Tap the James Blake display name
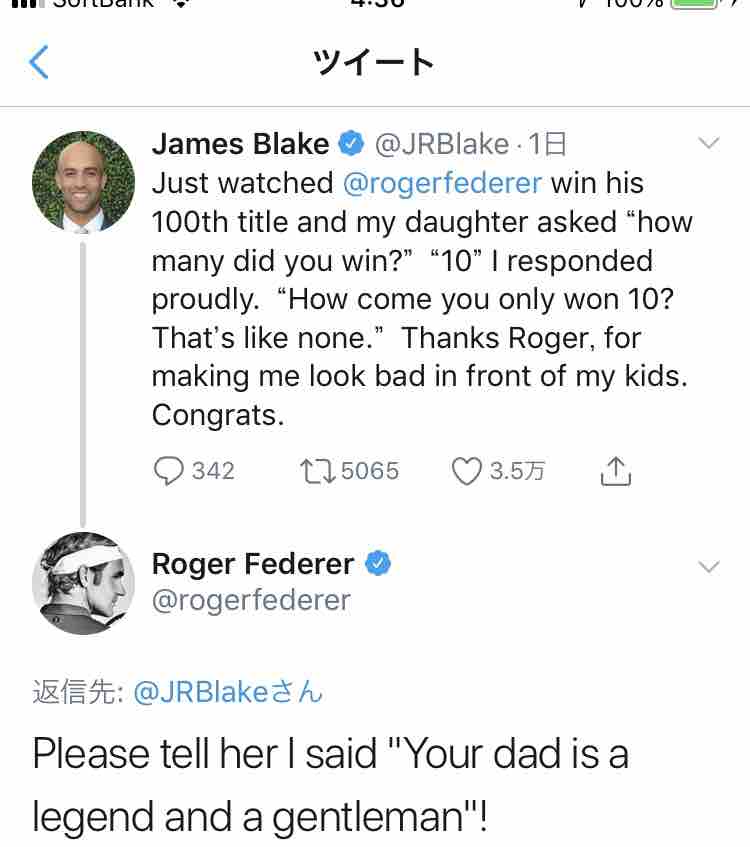The width and height of the screenshot is (750, 847). coord(240,144)
